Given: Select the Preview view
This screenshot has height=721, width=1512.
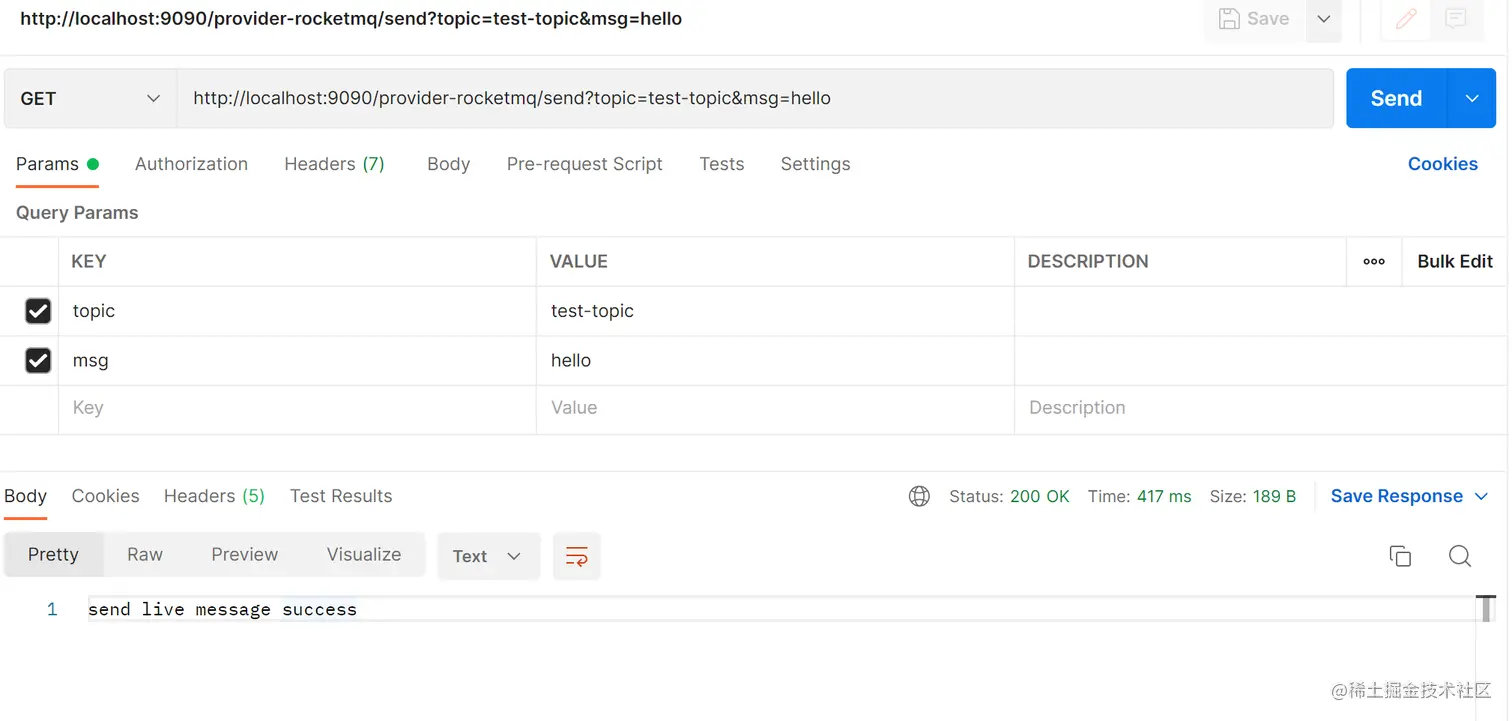Looking at the screenshot, I should click(x=245, y=555).
